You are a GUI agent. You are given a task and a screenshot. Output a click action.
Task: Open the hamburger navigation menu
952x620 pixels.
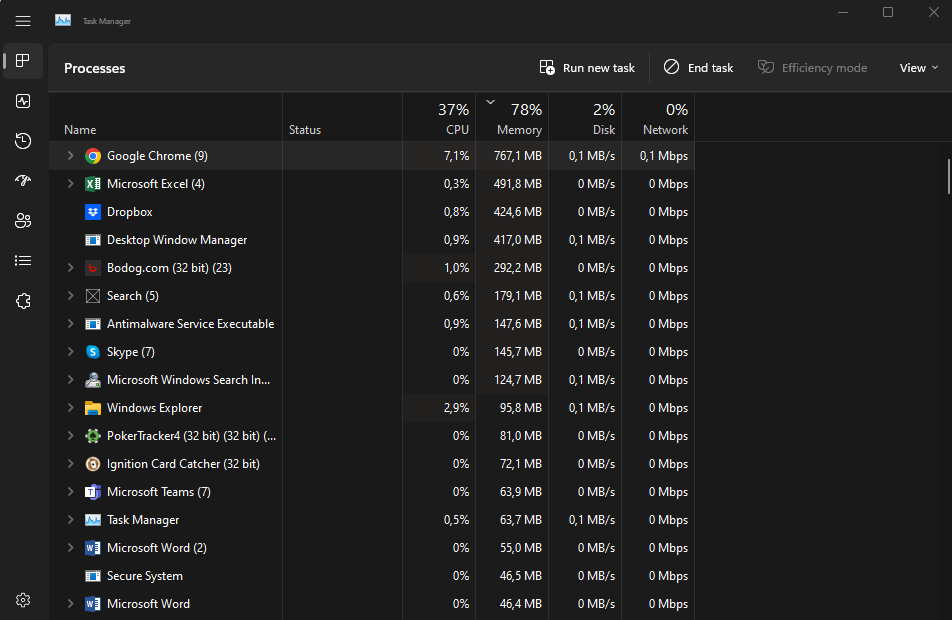(x=23, y=21)
